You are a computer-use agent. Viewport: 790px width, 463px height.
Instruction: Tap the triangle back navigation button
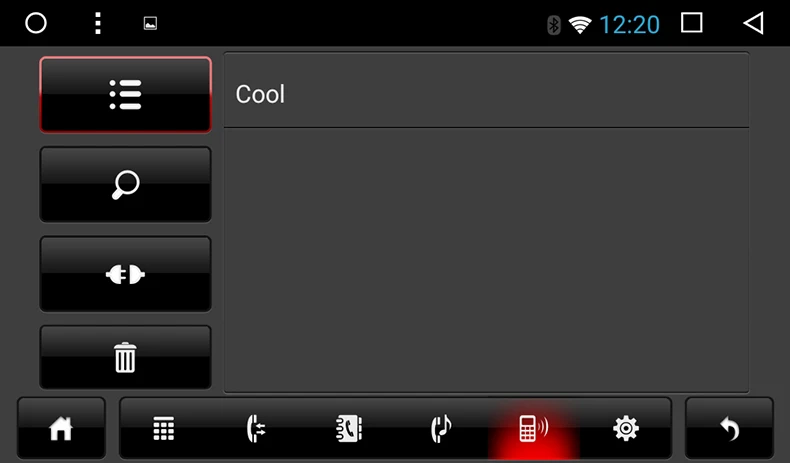[753, 23]
